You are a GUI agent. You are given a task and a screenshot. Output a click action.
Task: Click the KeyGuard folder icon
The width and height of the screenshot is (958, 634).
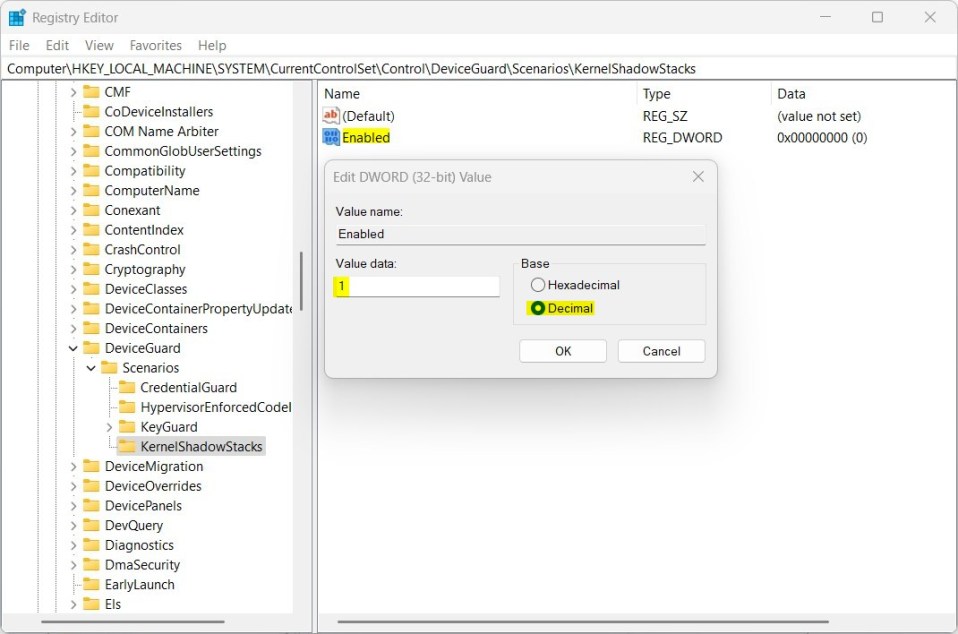click(127, 426)
